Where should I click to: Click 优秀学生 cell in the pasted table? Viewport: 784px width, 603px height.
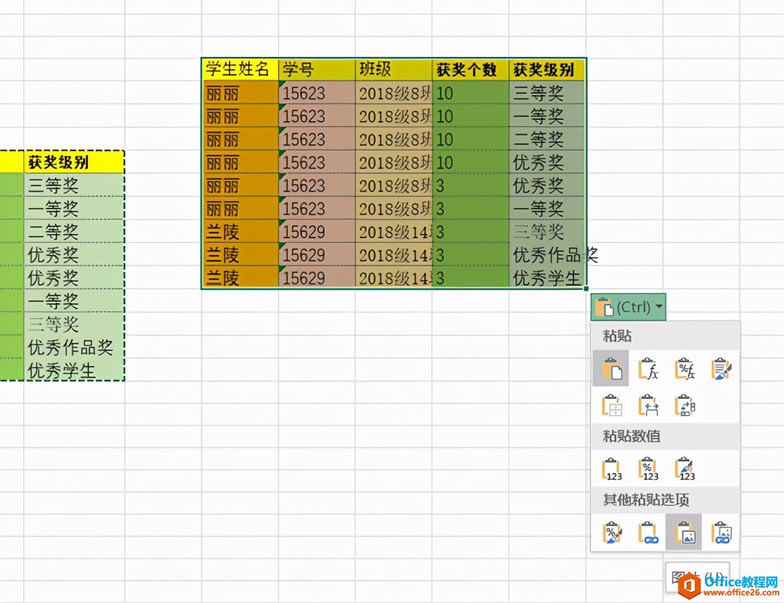[x=547, y=278]
